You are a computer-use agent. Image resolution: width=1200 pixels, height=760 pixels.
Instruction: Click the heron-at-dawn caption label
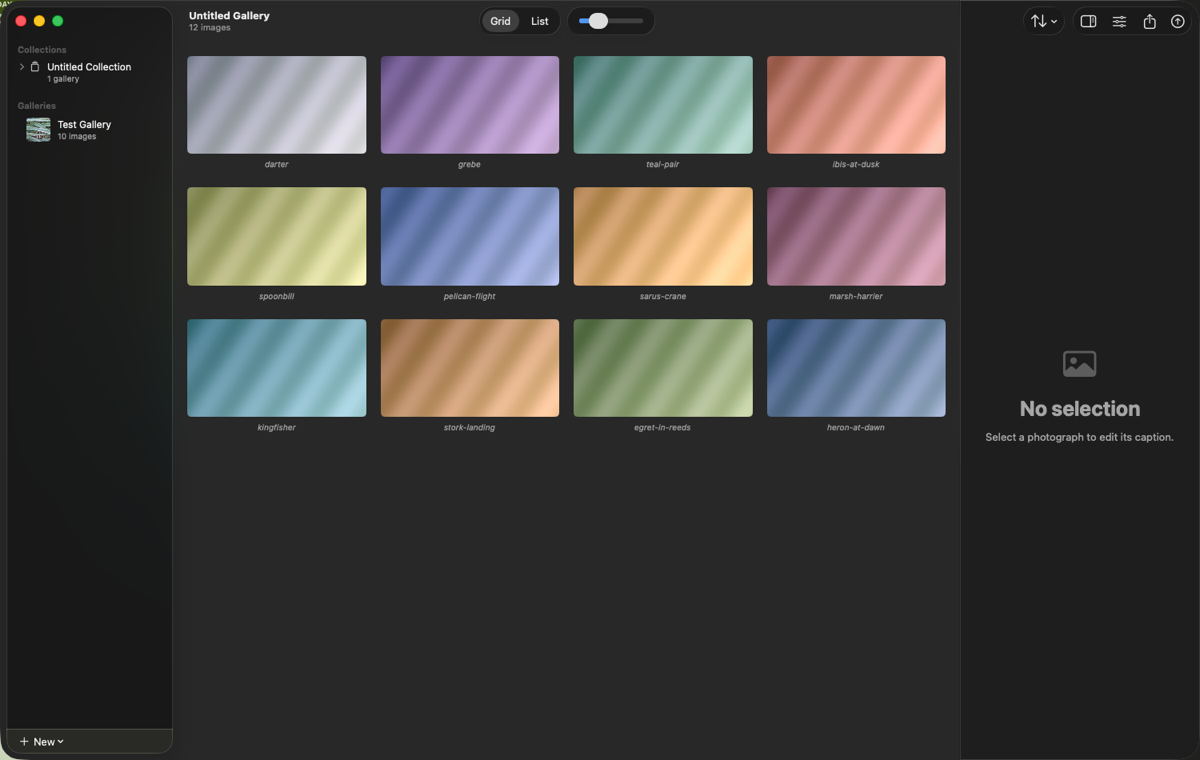(x=856, y=428)
